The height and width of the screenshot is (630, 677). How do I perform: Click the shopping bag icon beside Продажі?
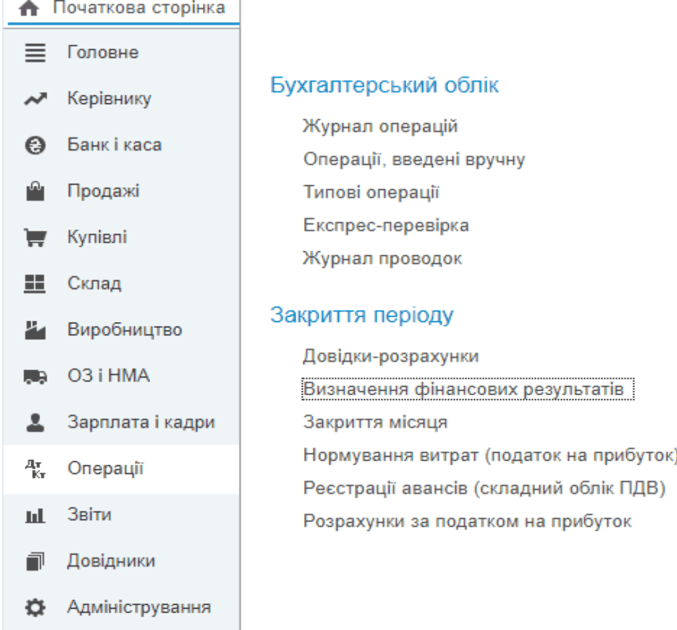(x=30, y=191)
